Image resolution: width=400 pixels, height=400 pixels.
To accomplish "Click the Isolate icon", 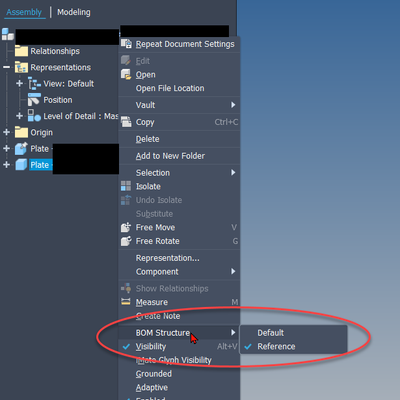I will click(126, 186).
